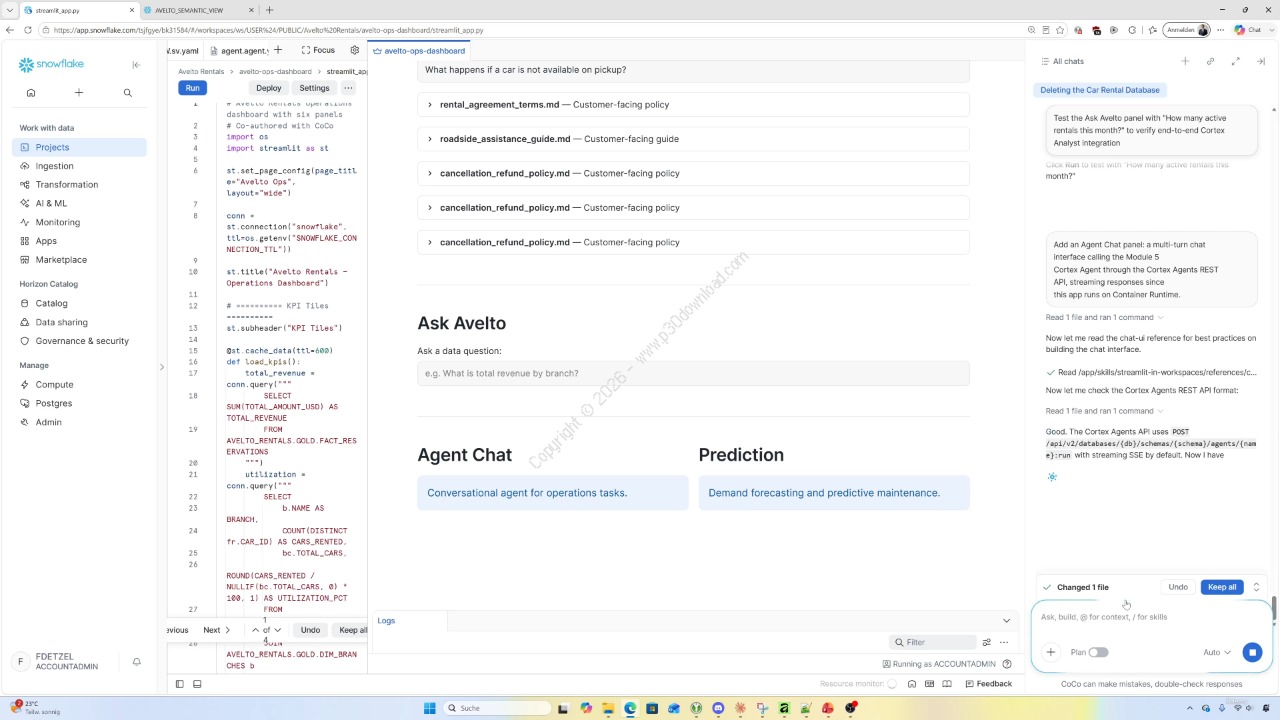Expand the collapsed sidebar handle arrow
Viewport: 1280px width, 720px height.
(162, 367)
